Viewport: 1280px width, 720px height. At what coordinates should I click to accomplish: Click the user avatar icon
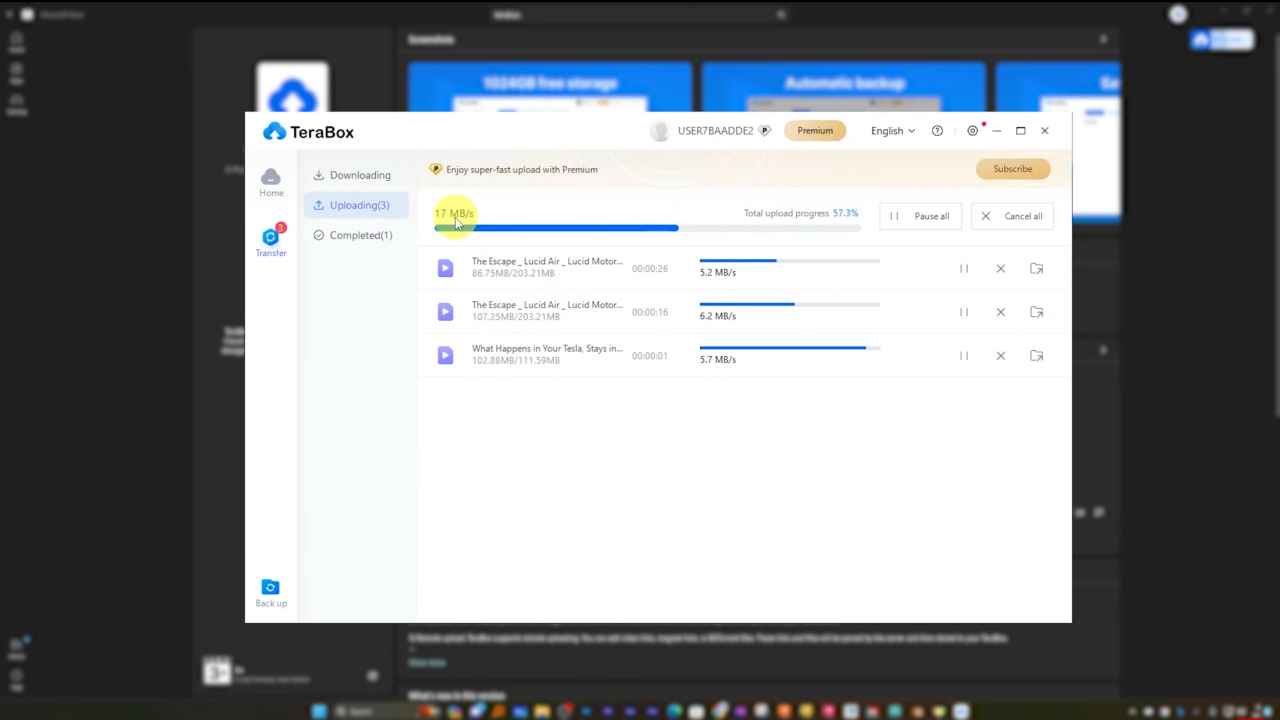(x=659, y=131)
